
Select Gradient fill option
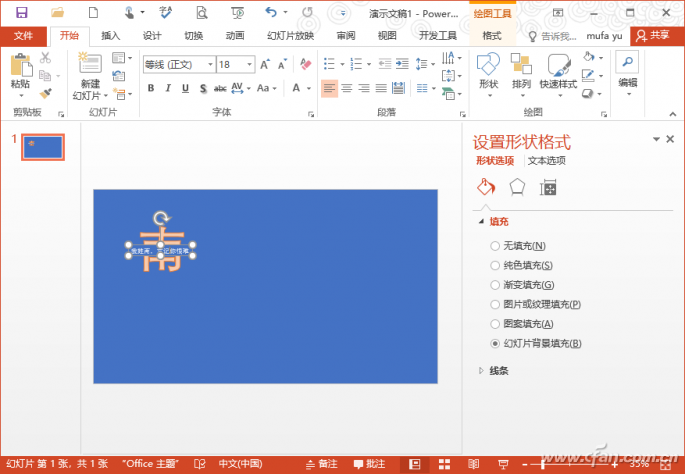coord(522,285)
